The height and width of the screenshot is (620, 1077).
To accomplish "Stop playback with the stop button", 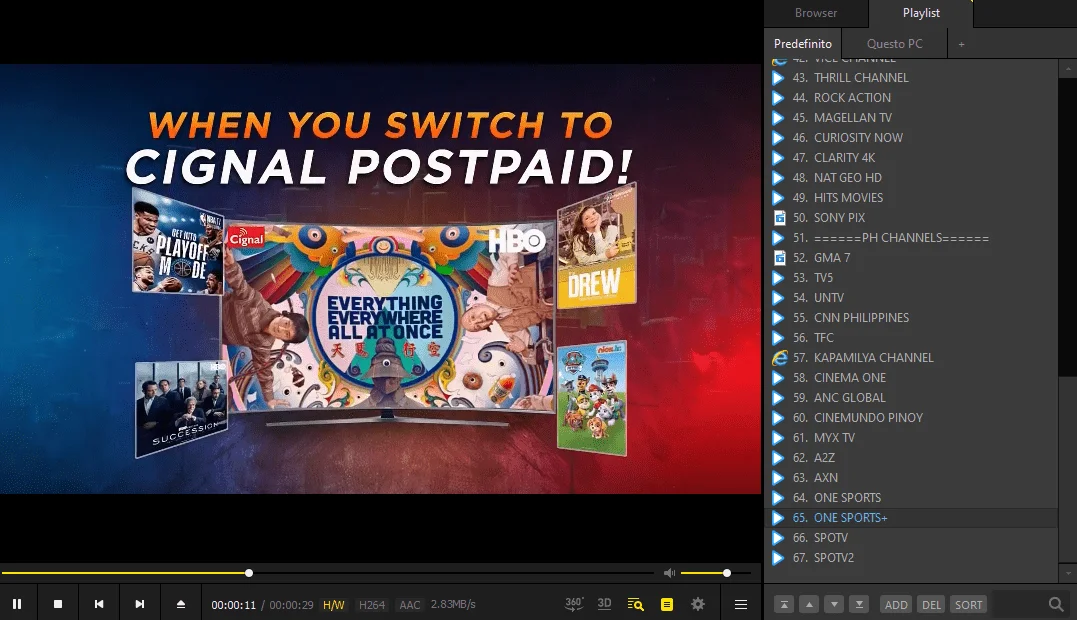I will [x=58, y=604].
